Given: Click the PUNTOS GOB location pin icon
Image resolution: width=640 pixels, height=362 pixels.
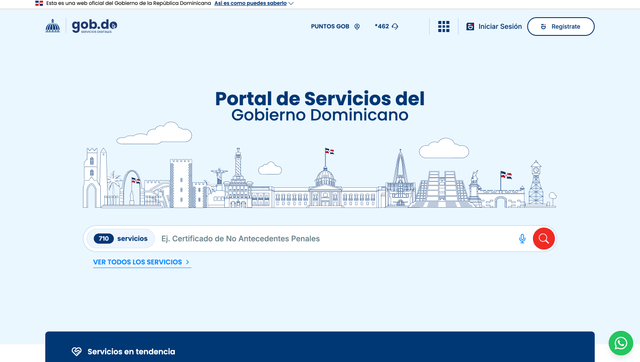Looking at the screenshot, I should 357,27.
